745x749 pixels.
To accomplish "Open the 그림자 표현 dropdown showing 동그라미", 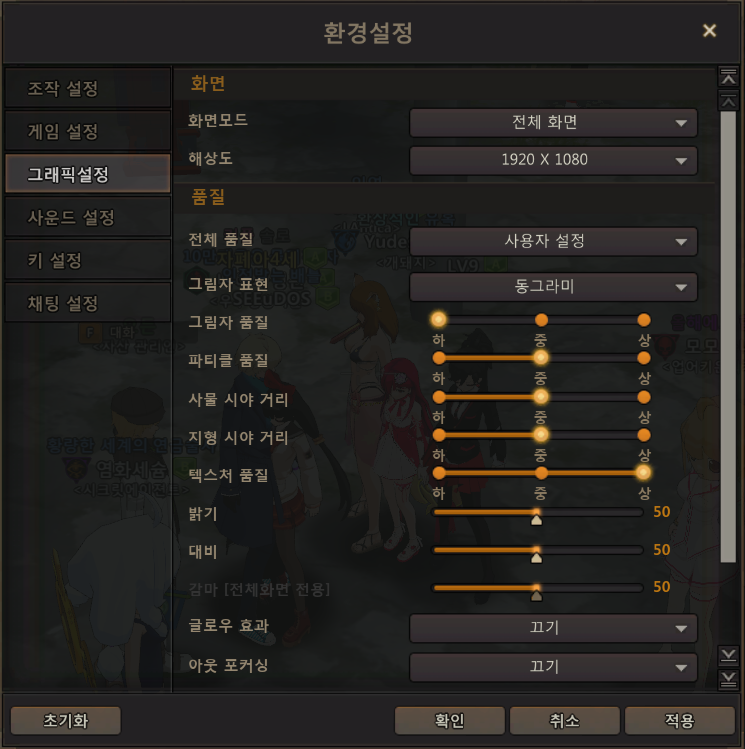I will pos(553,287).
